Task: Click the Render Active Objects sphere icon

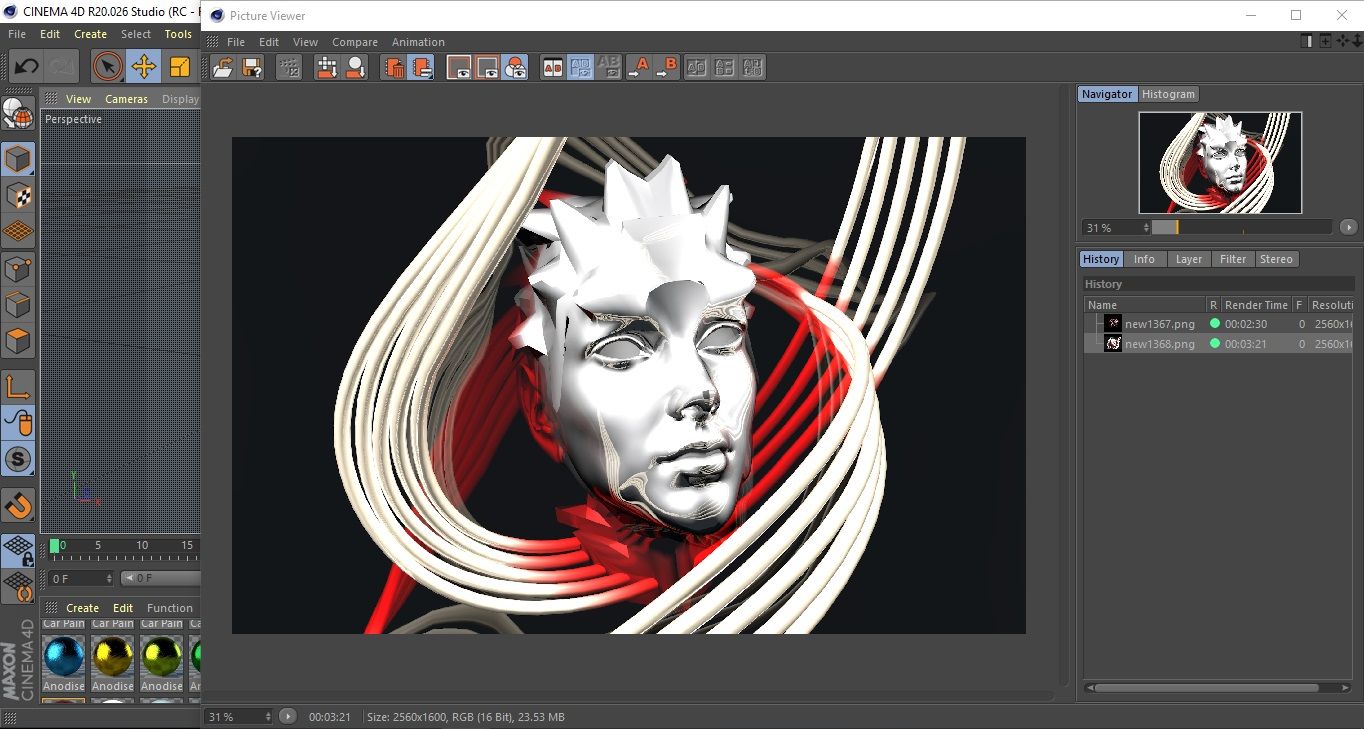Action: click(355, 67)
